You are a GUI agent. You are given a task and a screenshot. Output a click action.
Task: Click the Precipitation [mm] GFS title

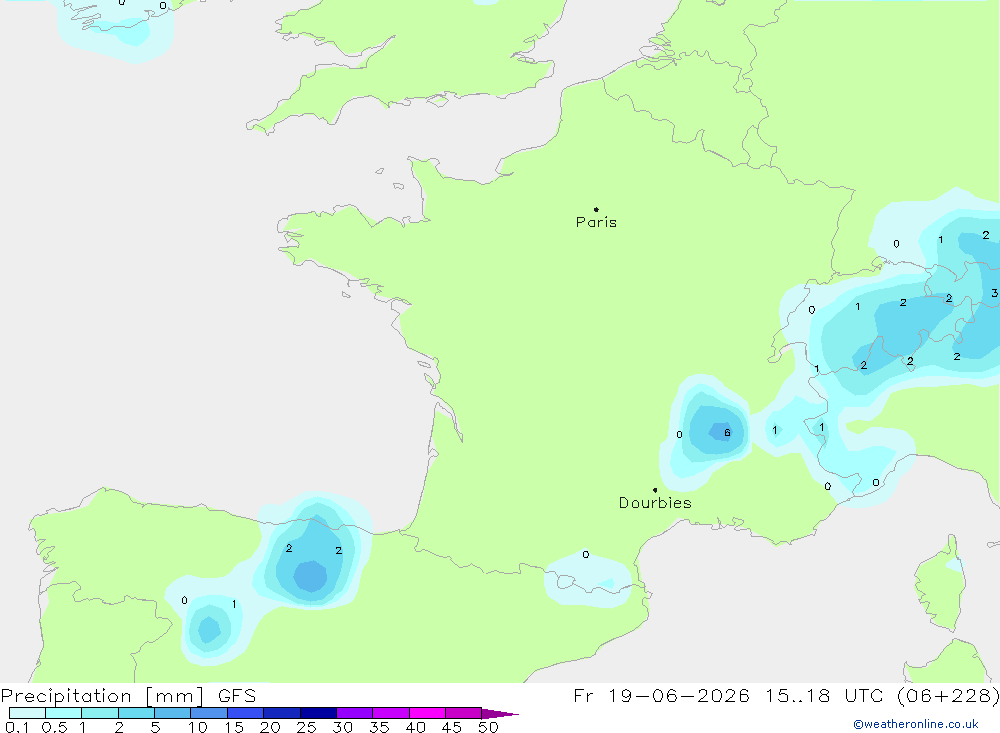pyautogui.click(x=128, y=696)
